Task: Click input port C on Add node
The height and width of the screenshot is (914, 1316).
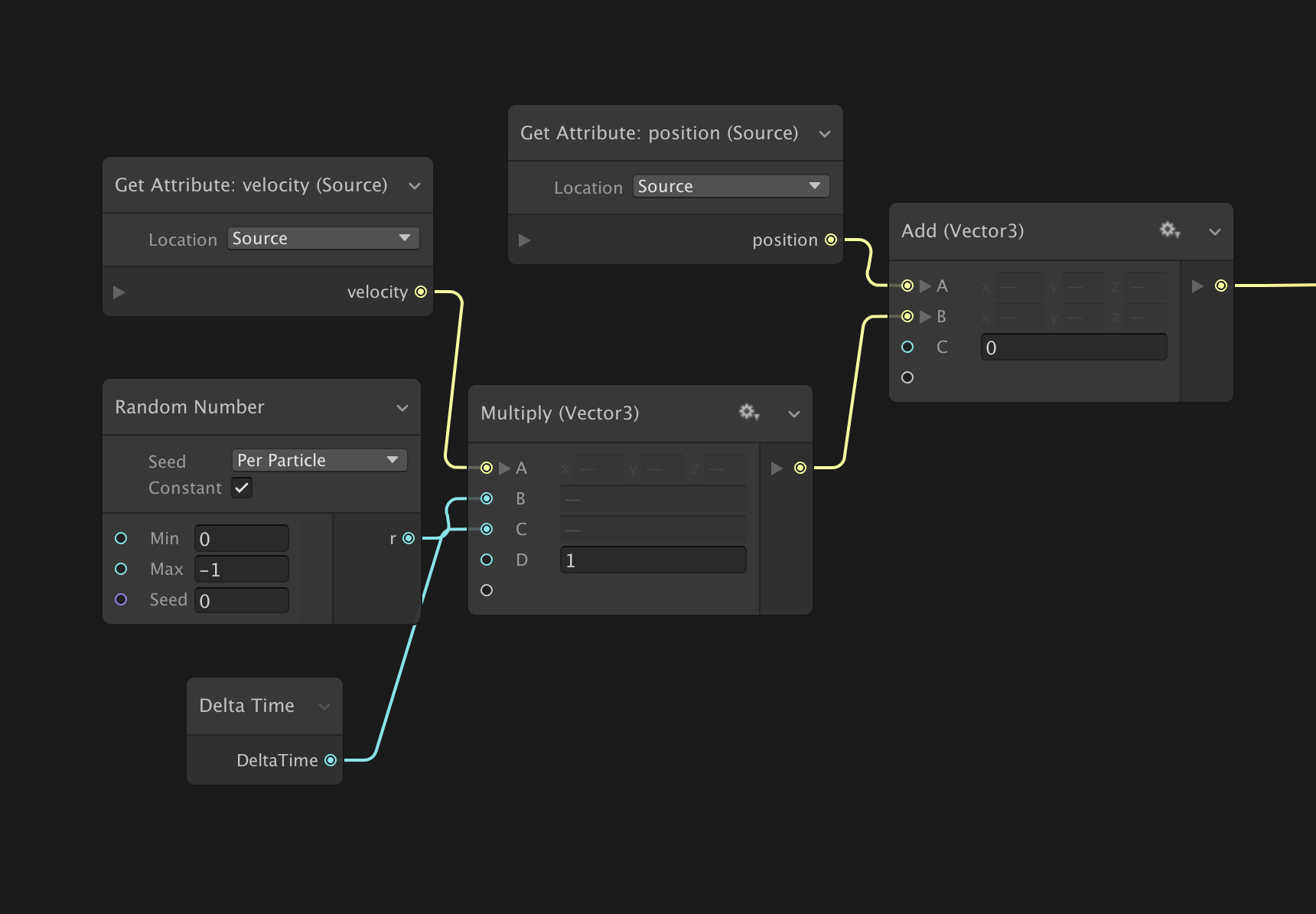Action: click(x=907, y=347)
